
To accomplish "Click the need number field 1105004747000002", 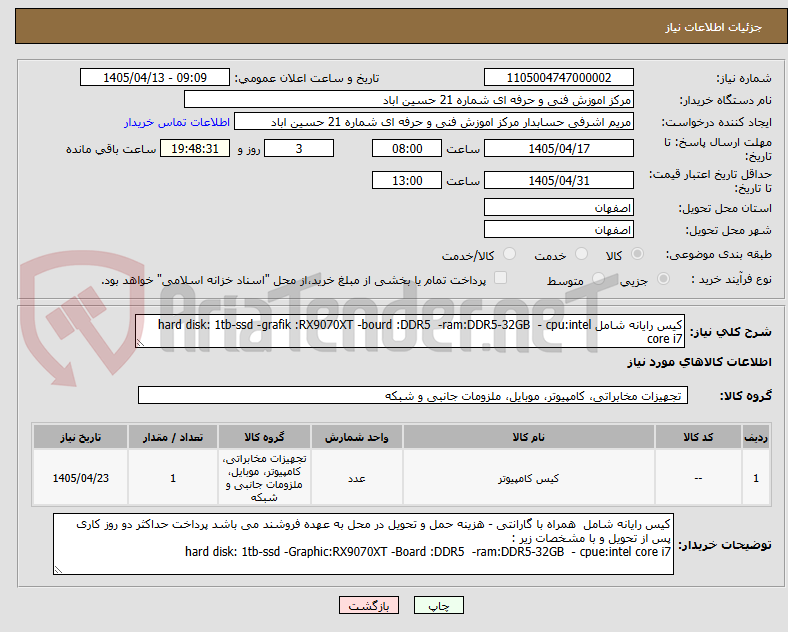I will (558, 77).
